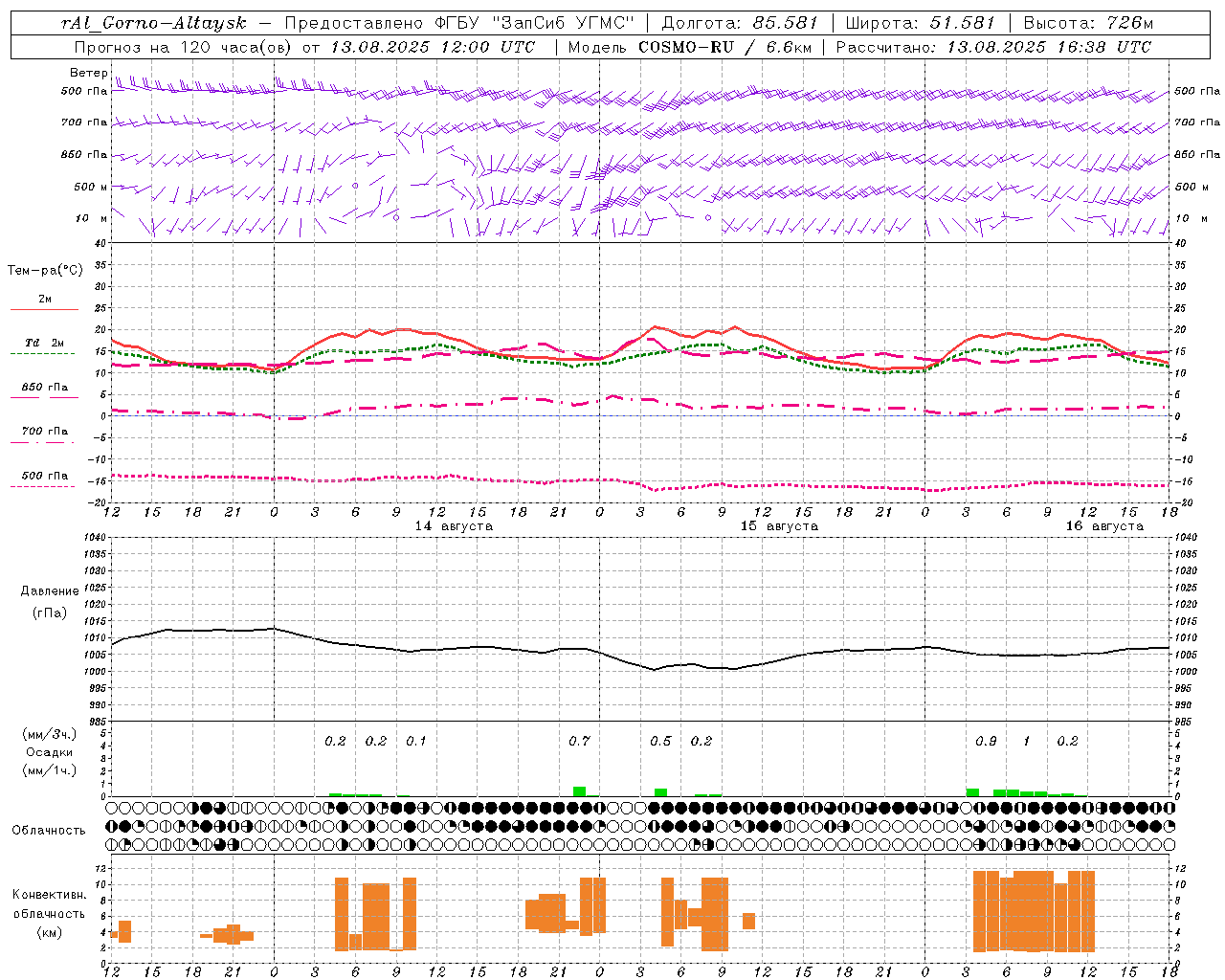Click the Td 2м legend entry
The width and height of the screenshot is (1225, 980).
pyautogui.click(x=45, y=343)
